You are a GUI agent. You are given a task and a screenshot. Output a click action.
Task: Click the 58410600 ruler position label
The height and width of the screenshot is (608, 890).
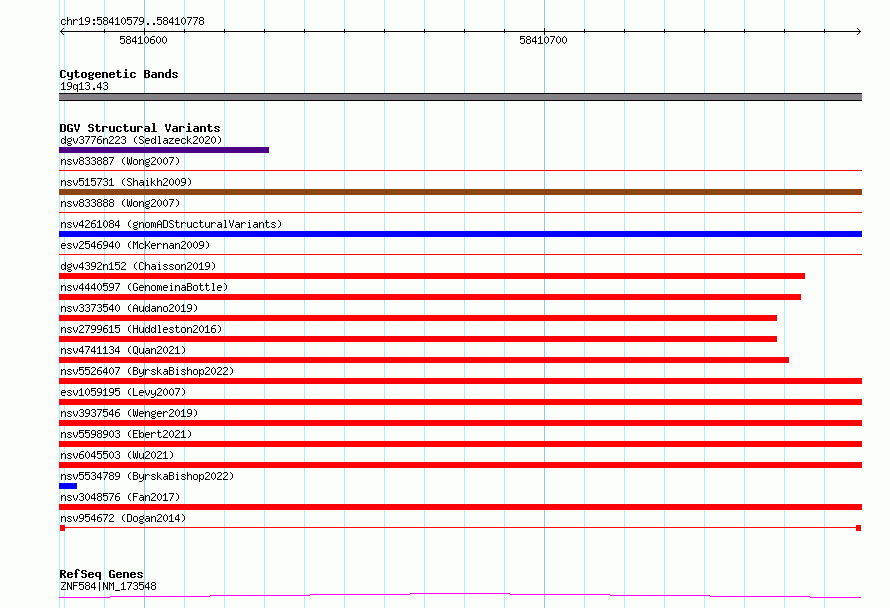tap(143, 40)
